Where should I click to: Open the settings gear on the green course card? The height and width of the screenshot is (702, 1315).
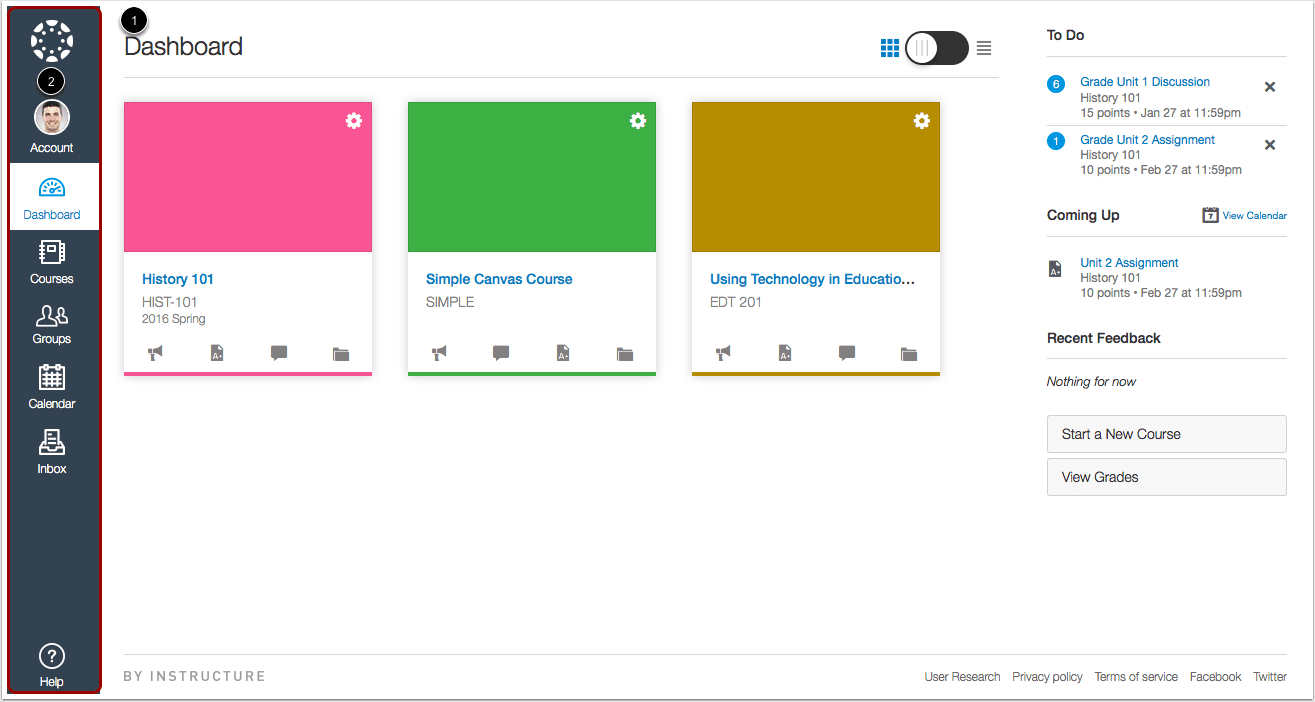tap(638, 120)
